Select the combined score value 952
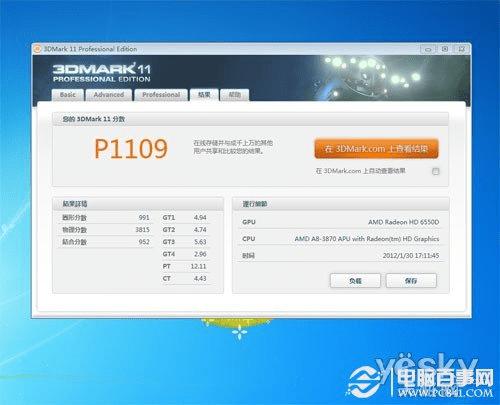 tap(144, 242)
